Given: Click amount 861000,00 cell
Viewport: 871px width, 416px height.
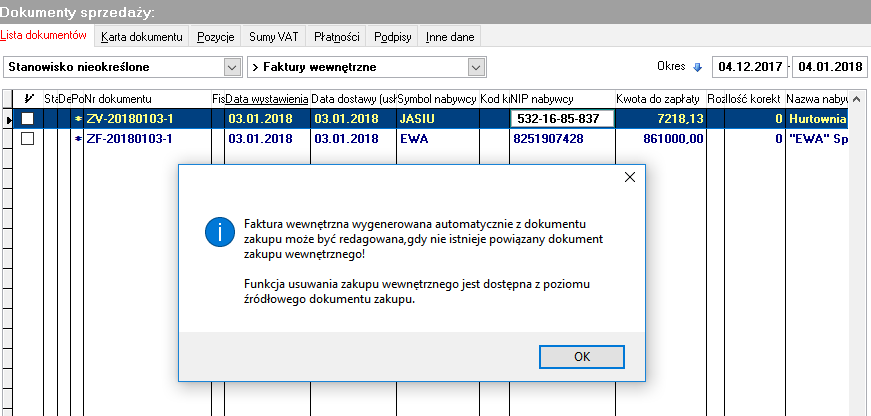Looking at the screenshot, I should (660, 139).
